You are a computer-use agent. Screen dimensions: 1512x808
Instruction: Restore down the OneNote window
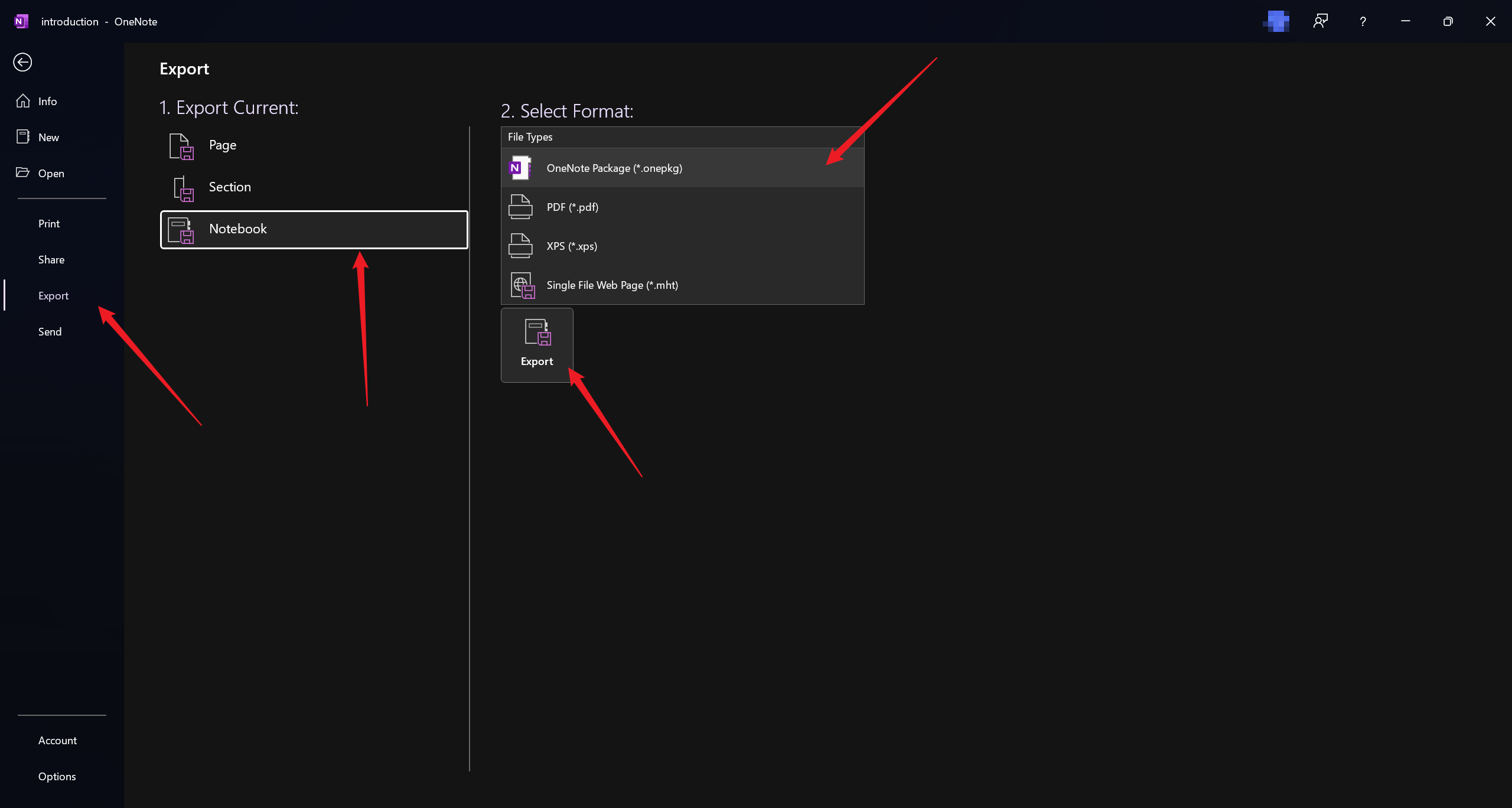pos(1448,21)
